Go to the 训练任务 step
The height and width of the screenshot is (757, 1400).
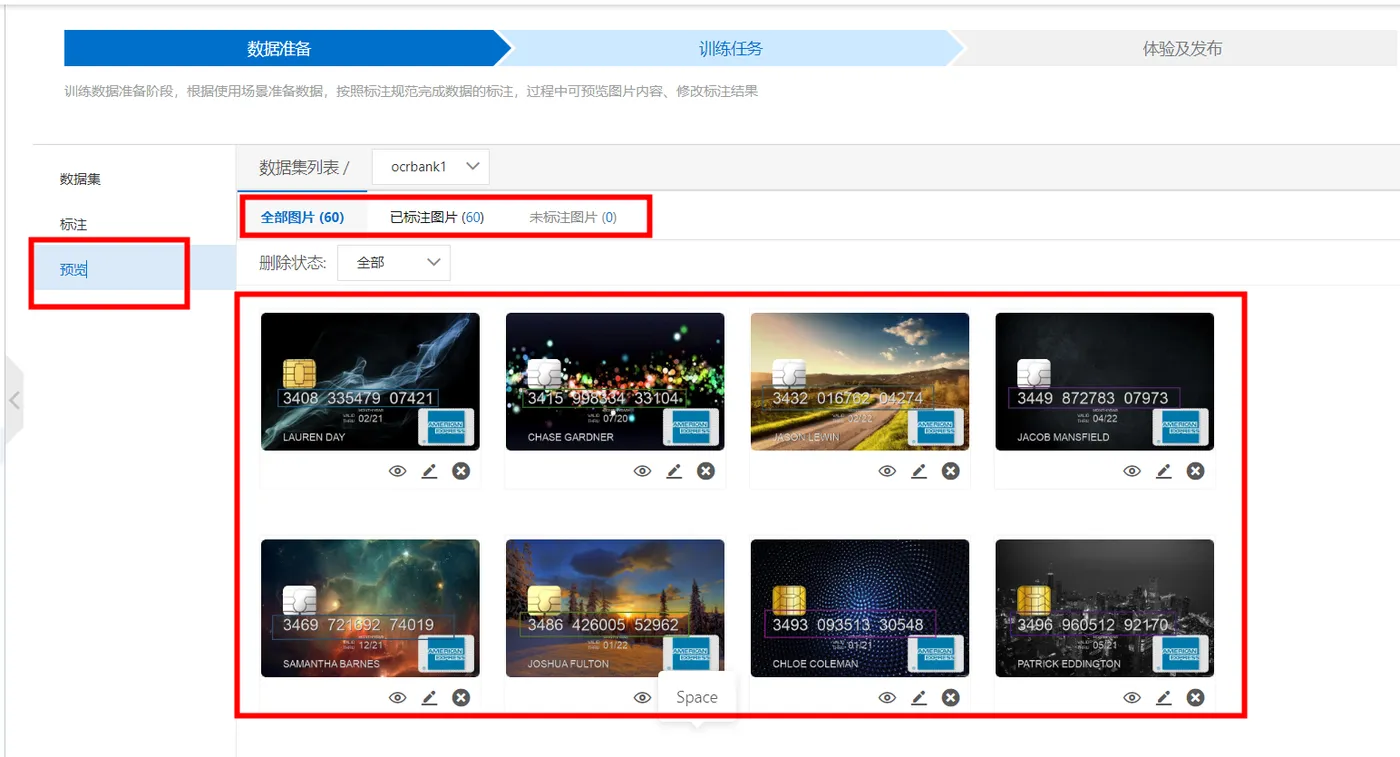point(731,48)
